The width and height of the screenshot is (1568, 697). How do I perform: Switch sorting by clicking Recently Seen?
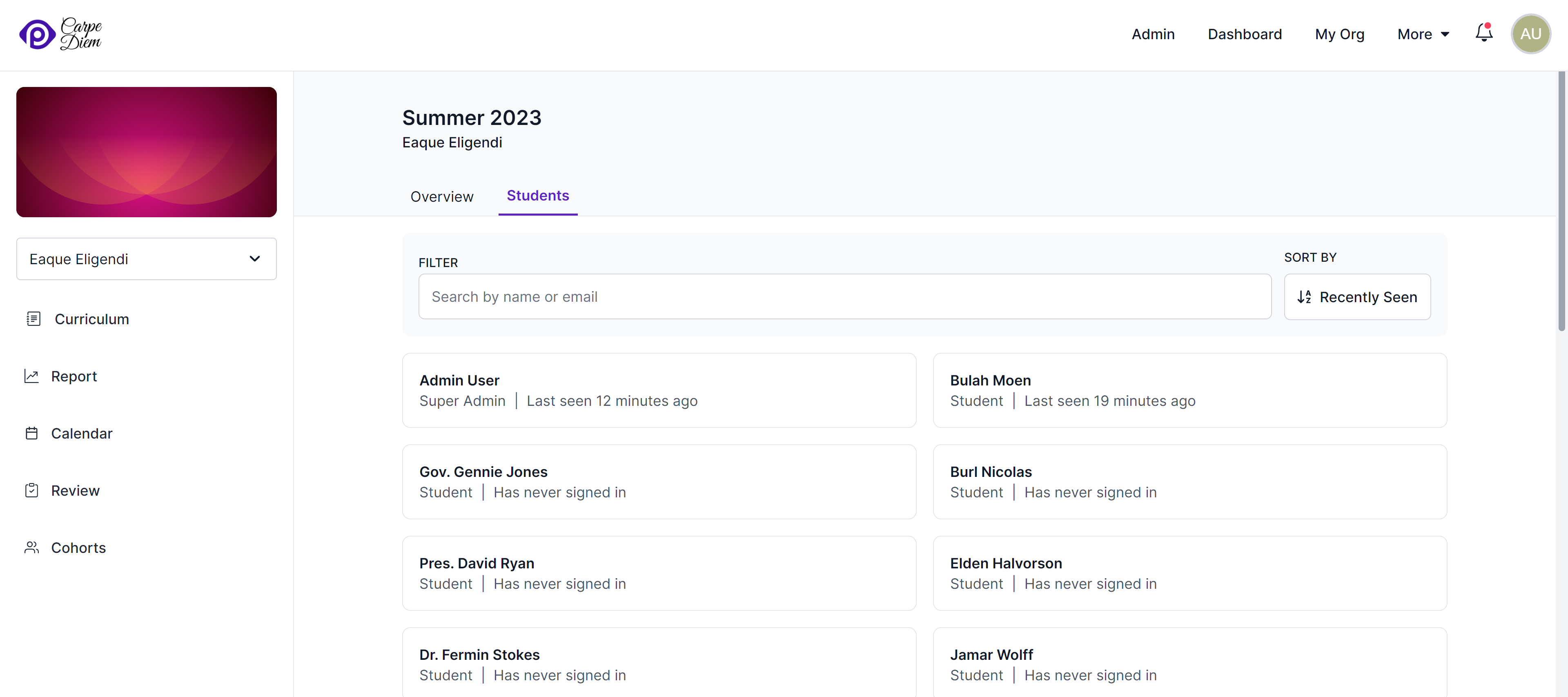(1368, 297)
